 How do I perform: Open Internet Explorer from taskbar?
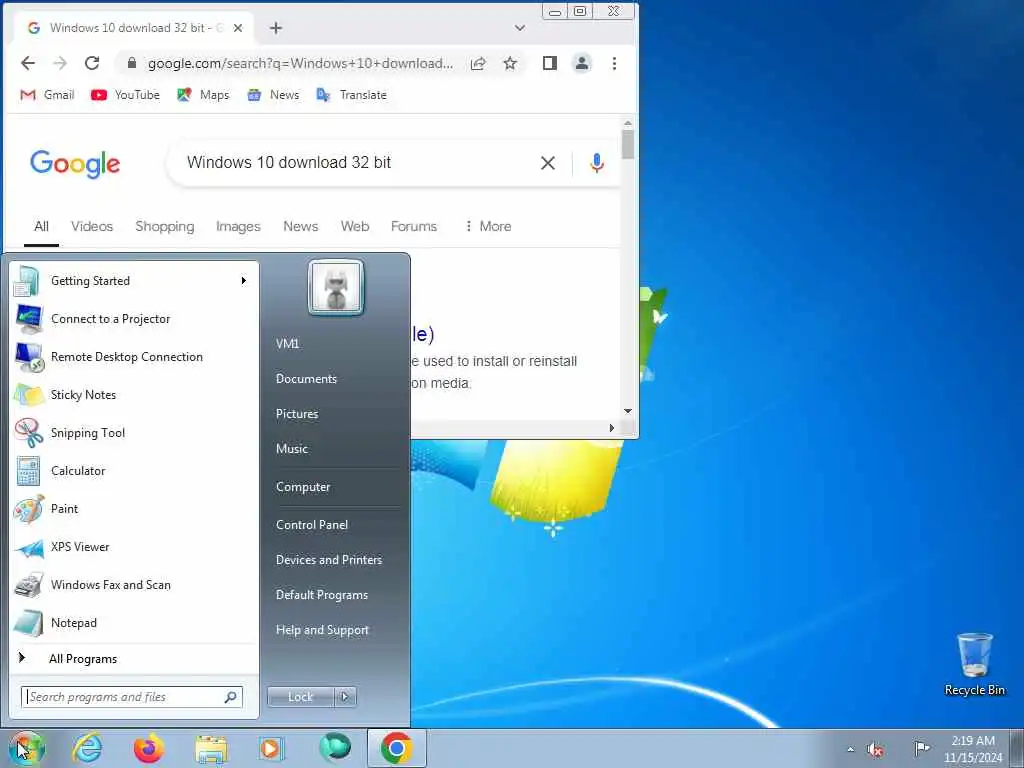(88, 748)
